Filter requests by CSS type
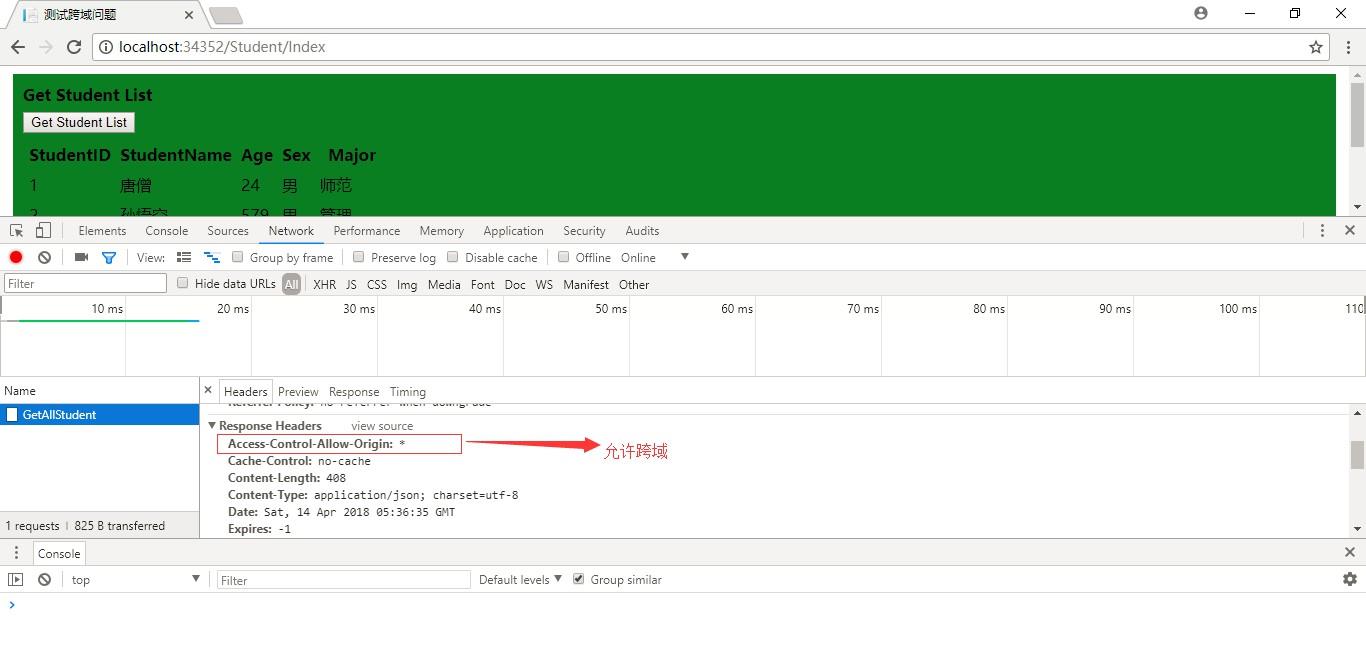Viewport: 1366px width, 660px height. [x=377, y=284]
